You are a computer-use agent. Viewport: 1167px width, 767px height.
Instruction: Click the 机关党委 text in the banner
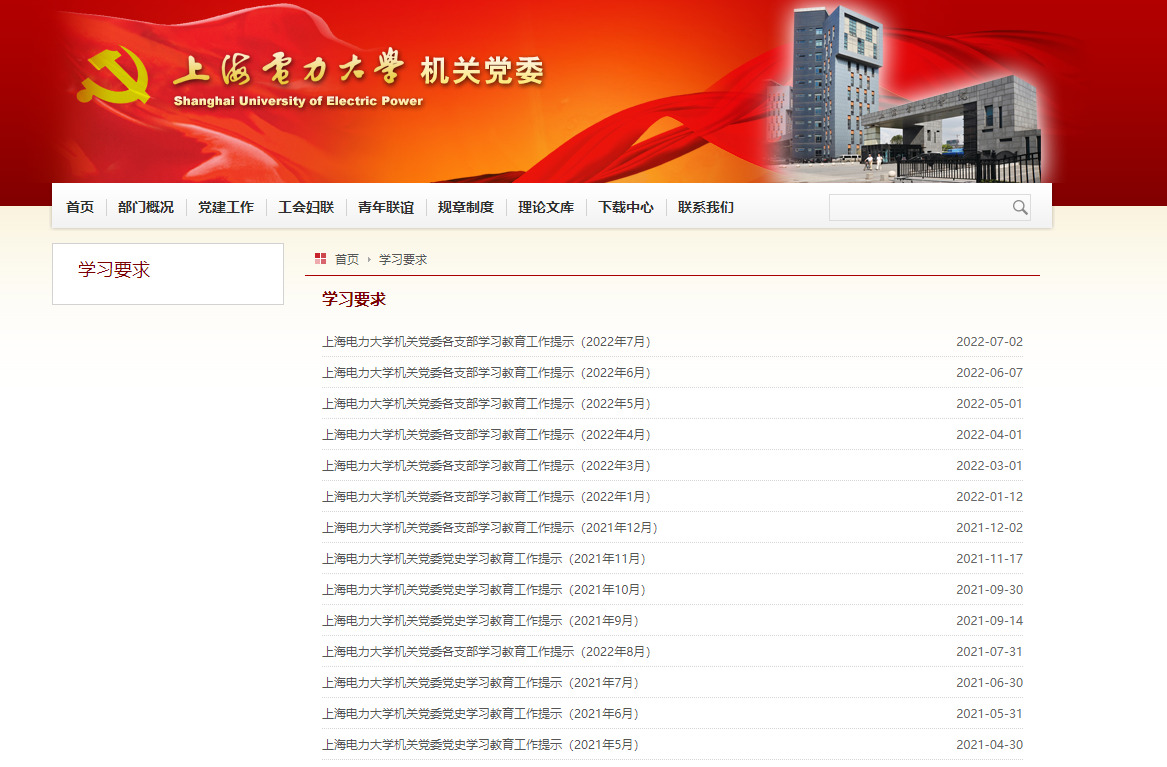click(482, 71)
